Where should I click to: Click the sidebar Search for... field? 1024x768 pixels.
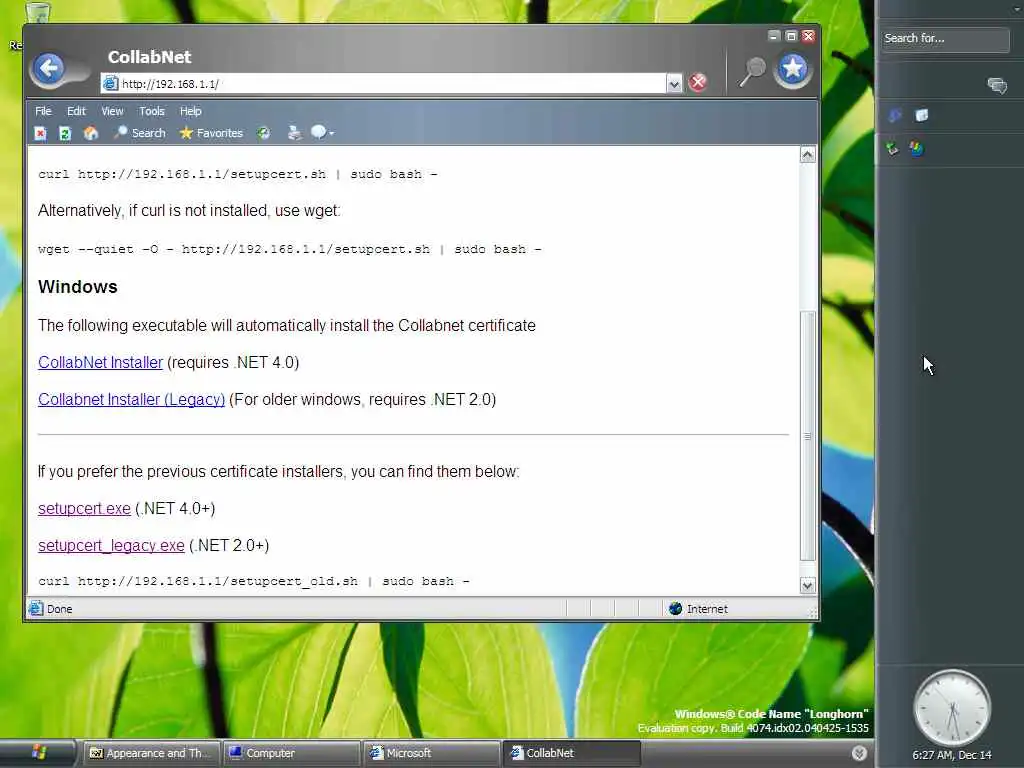click(x=944, y=39)
